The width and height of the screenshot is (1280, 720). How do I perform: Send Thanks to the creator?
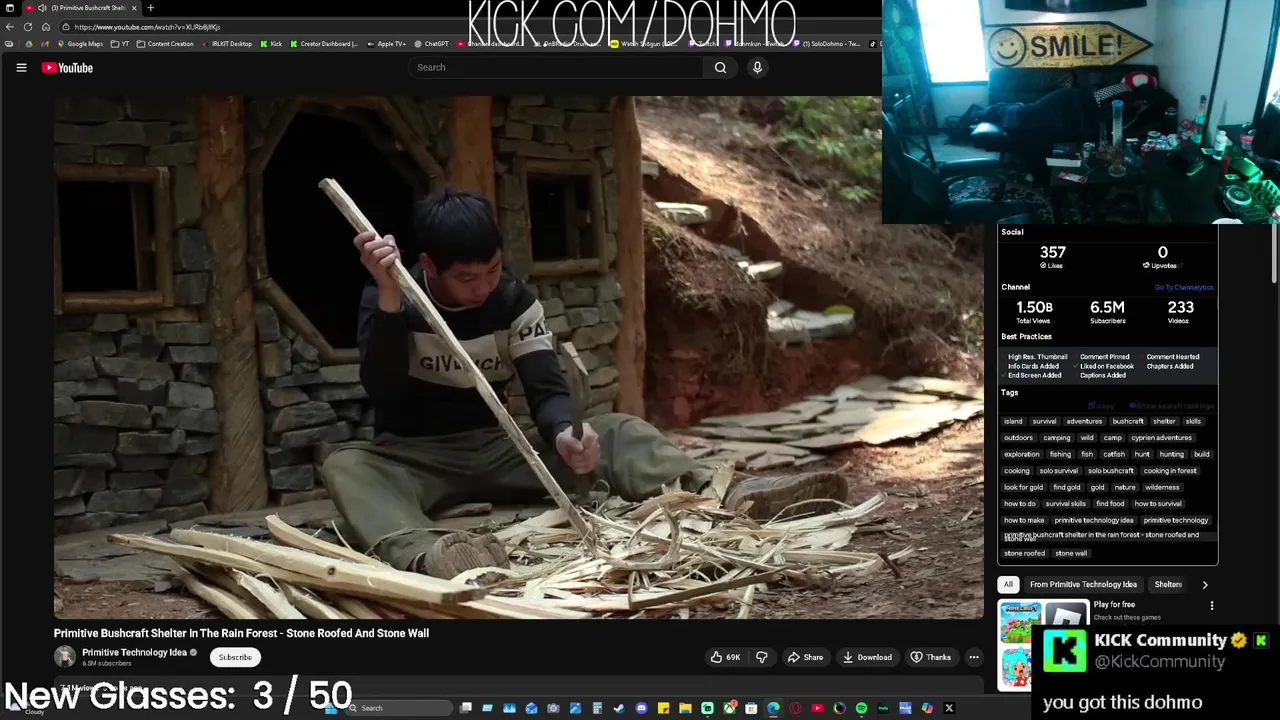(x=930, y=657)
